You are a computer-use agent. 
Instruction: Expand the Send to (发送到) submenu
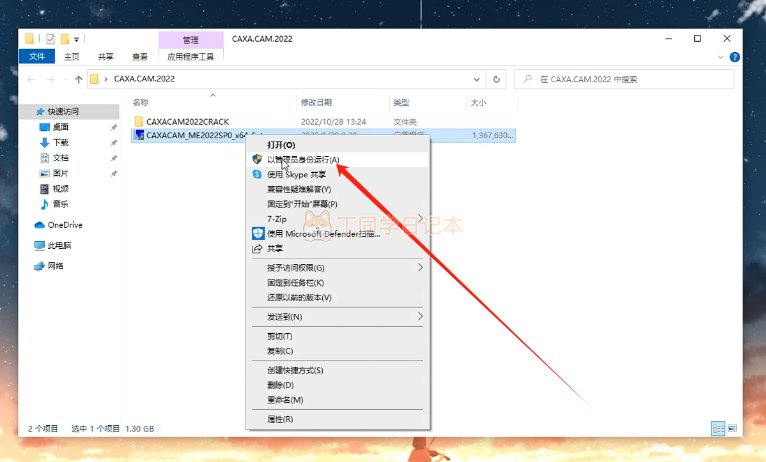(x=420, y=316)
